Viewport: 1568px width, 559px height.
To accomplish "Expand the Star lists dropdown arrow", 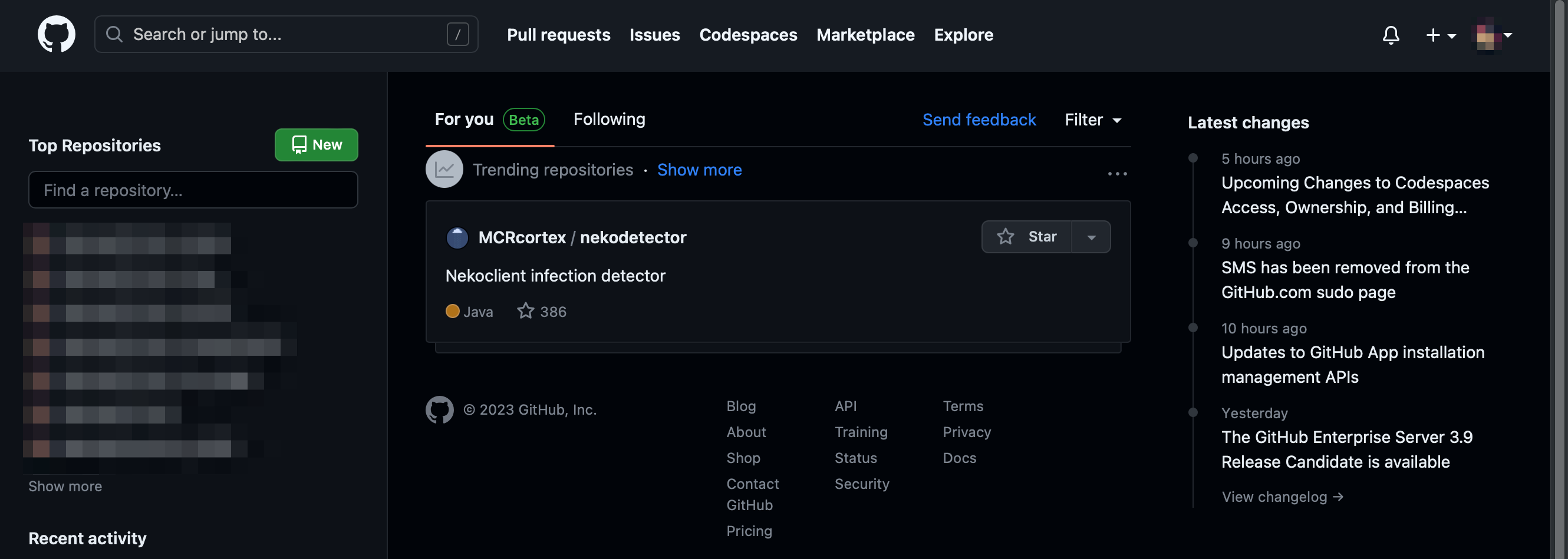I will click(1091, 237).
